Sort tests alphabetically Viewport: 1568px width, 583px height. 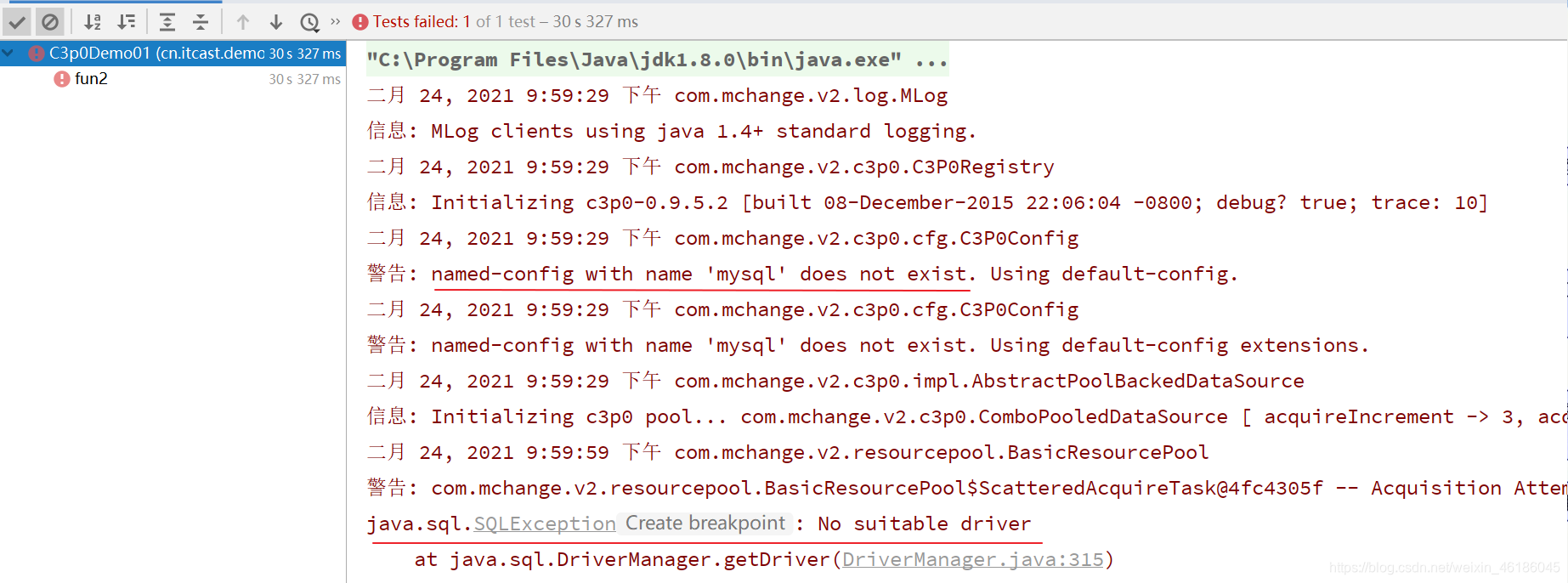coord(93,23)
